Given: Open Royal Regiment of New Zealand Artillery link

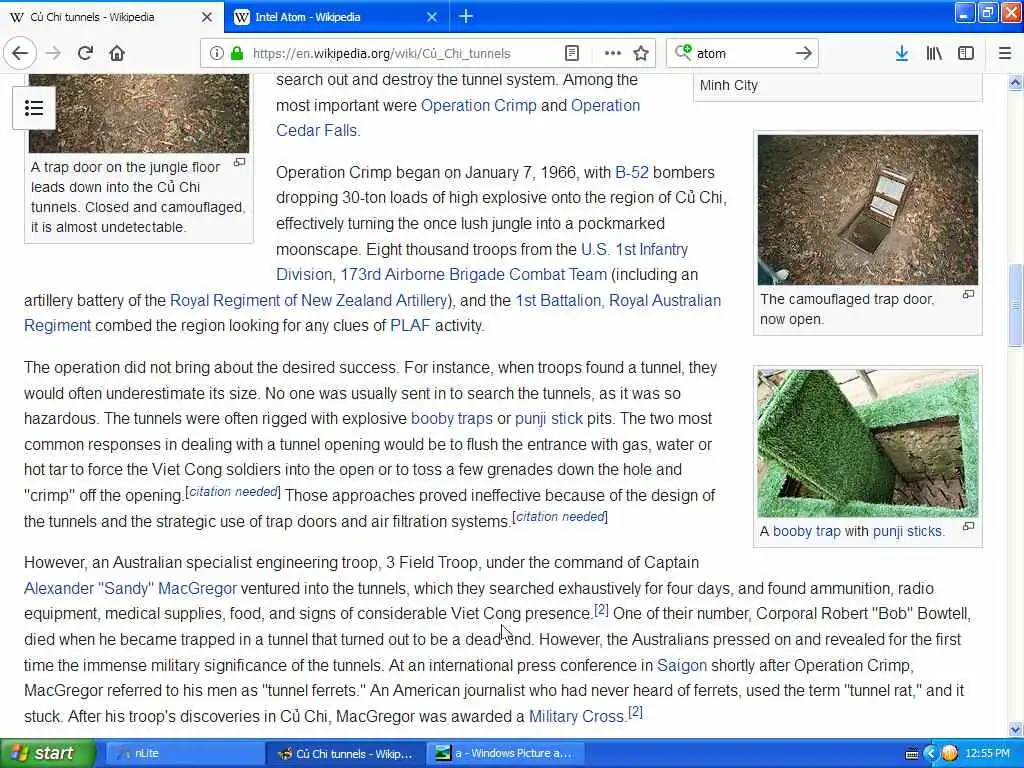Looking at the screenshot, I should (308, 300).
